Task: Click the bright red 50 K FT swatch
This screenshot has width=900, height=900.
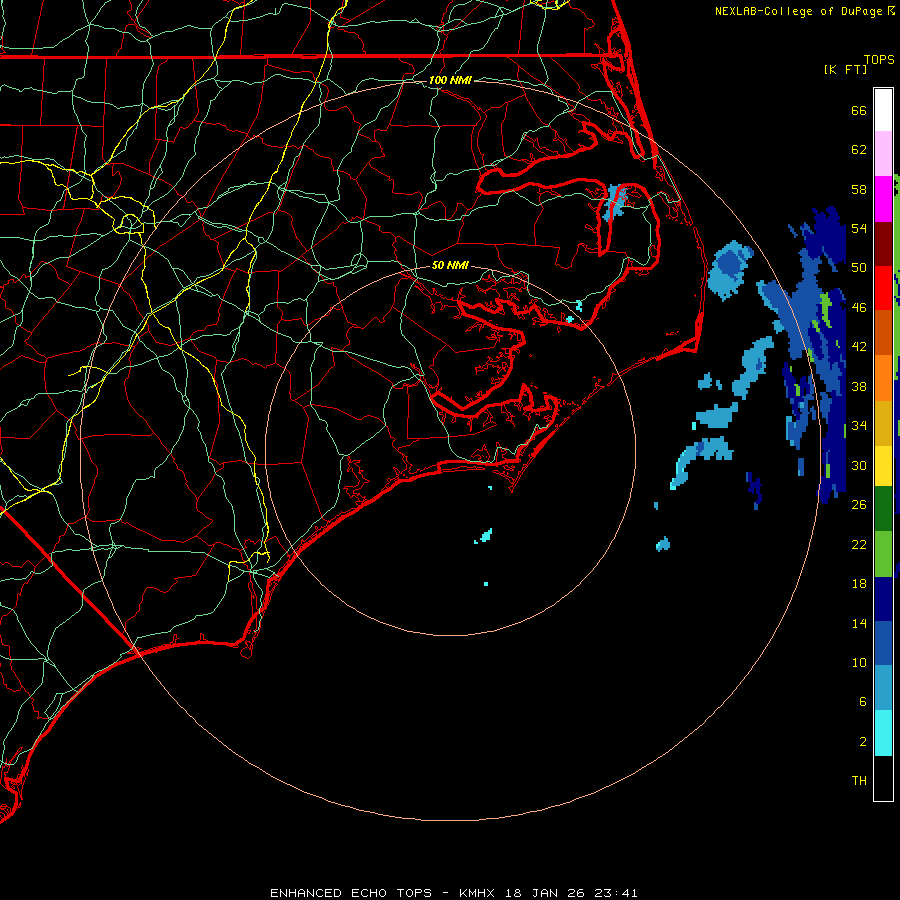Action: pos(883,288)
